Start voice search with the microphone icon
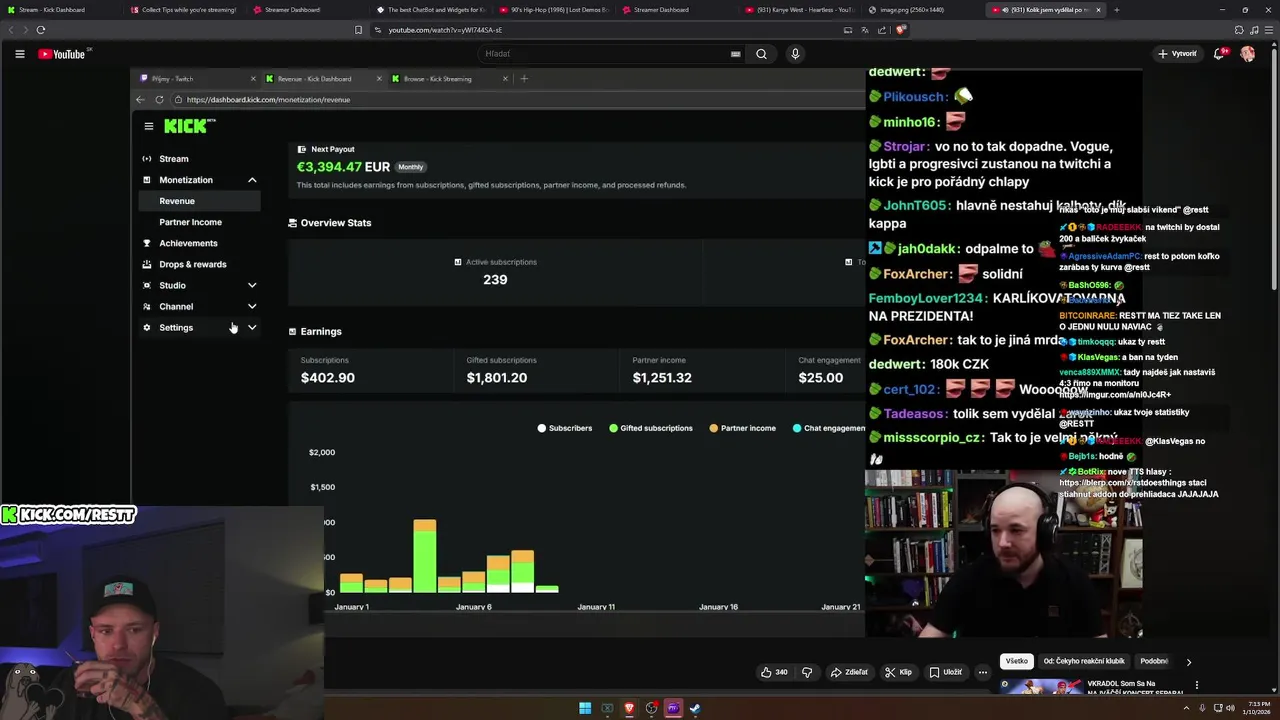 795,54
